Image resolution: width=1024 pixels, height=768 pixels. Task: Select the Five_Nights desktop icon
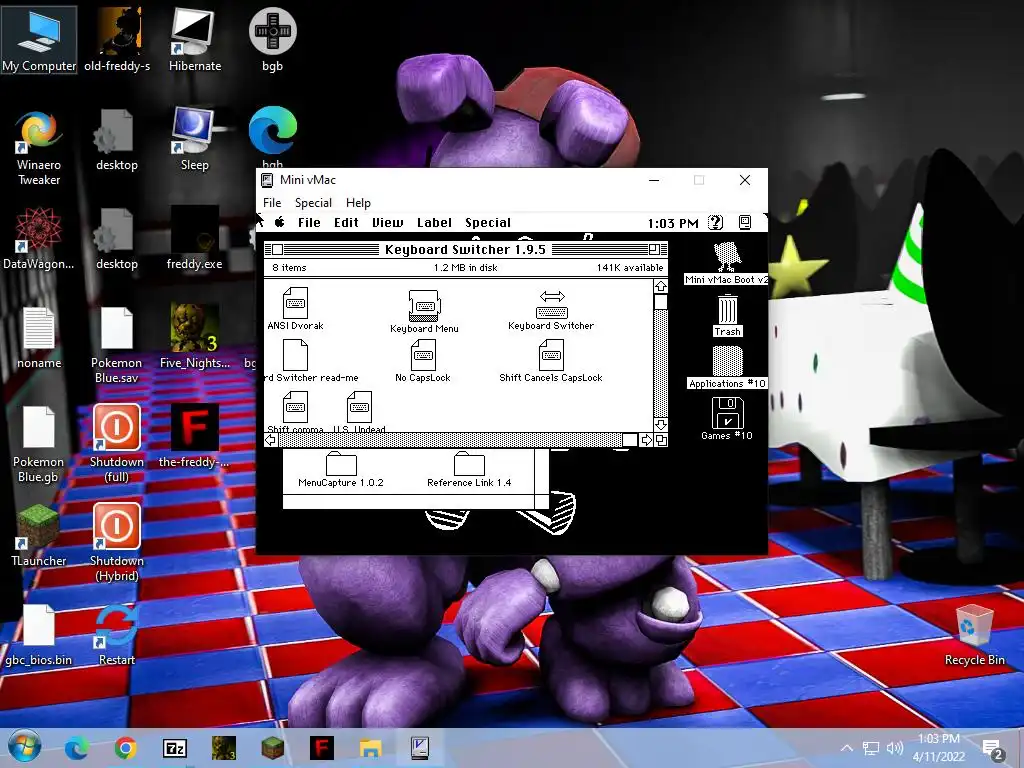(x=195, y=337)
